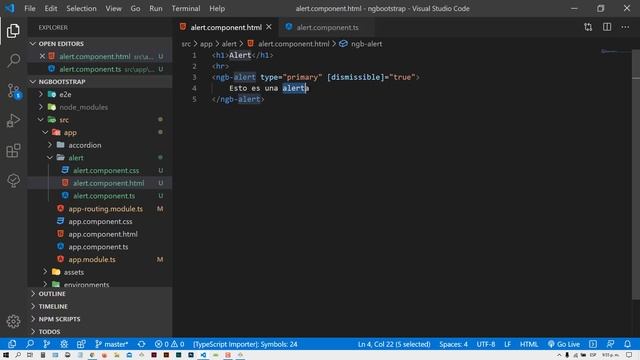
Task: Change language mode HTML
Action: coord(529,344)
